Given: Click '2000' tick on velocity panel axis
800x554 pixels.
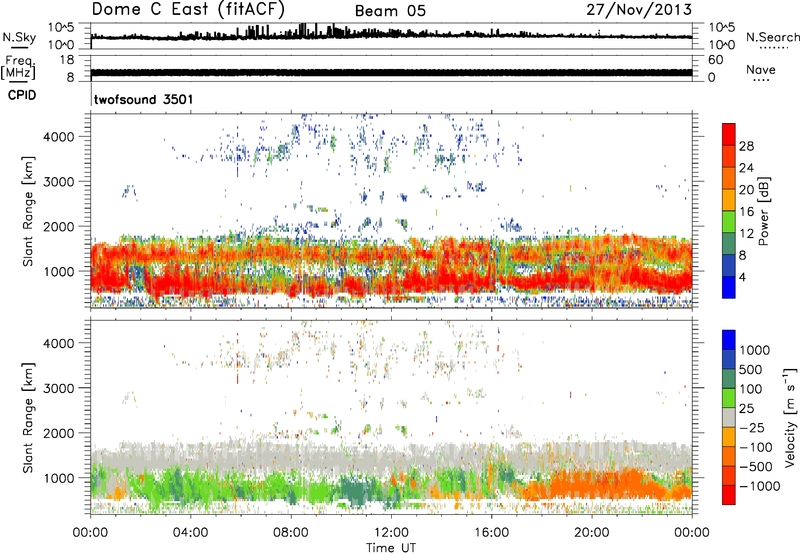Looking at the screenshot, I should click(x=59, y=433).
